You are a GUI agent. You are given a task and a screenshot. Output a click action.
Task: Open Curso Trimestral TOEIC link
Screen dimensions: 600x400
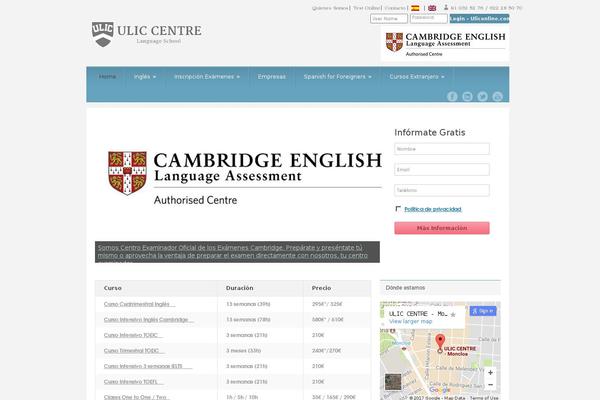coord(134,351)
